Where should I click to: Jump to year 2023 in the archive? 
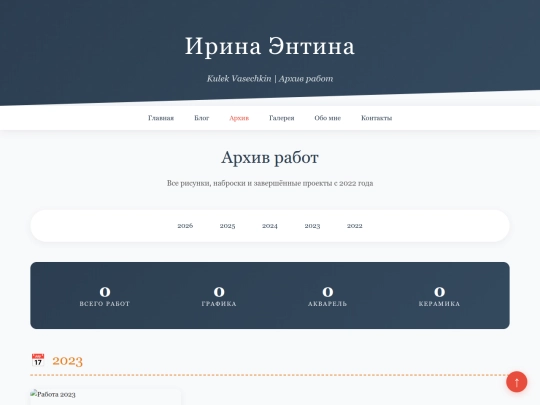click(312, 226)
